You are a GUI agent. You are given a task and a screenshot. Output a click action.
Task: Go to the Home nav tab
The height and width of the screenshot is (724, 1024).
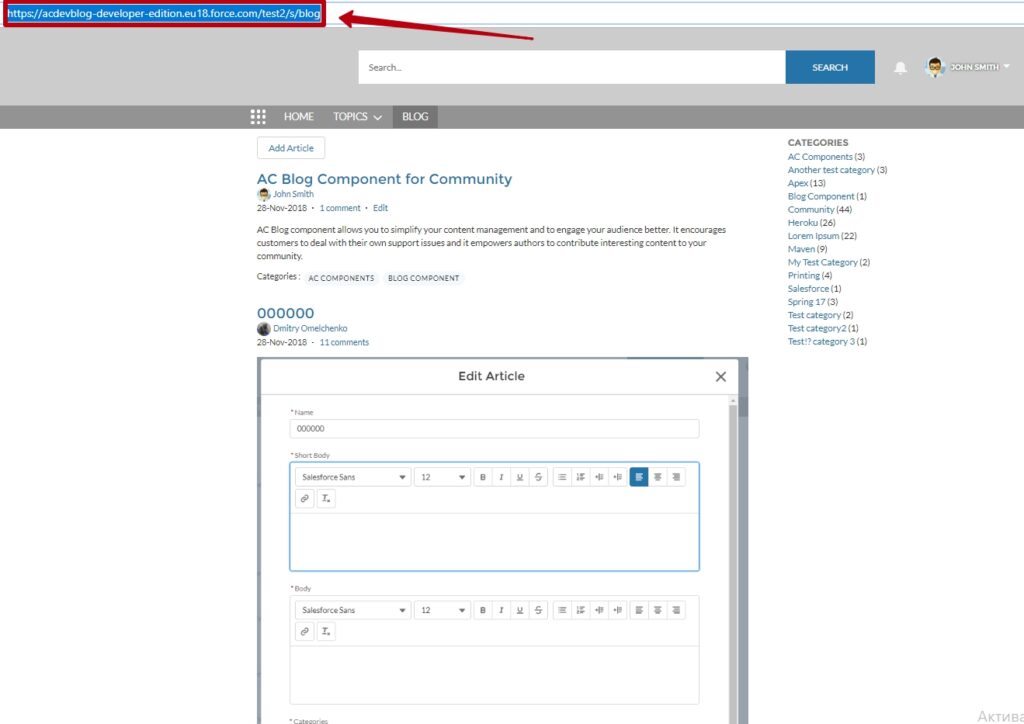pos(298,117)
